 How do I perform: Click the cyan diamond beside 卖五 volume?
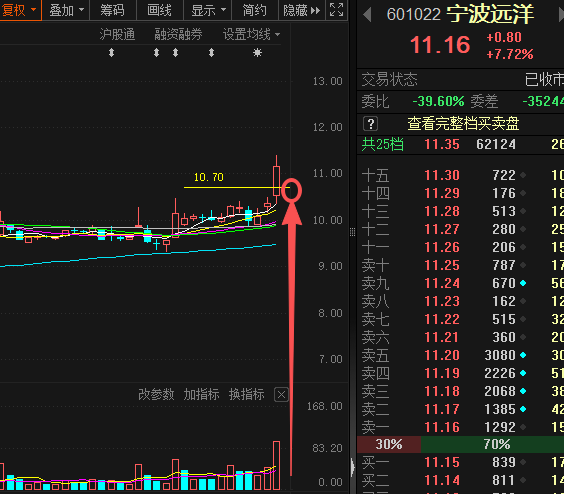click(x=523, y=355)
